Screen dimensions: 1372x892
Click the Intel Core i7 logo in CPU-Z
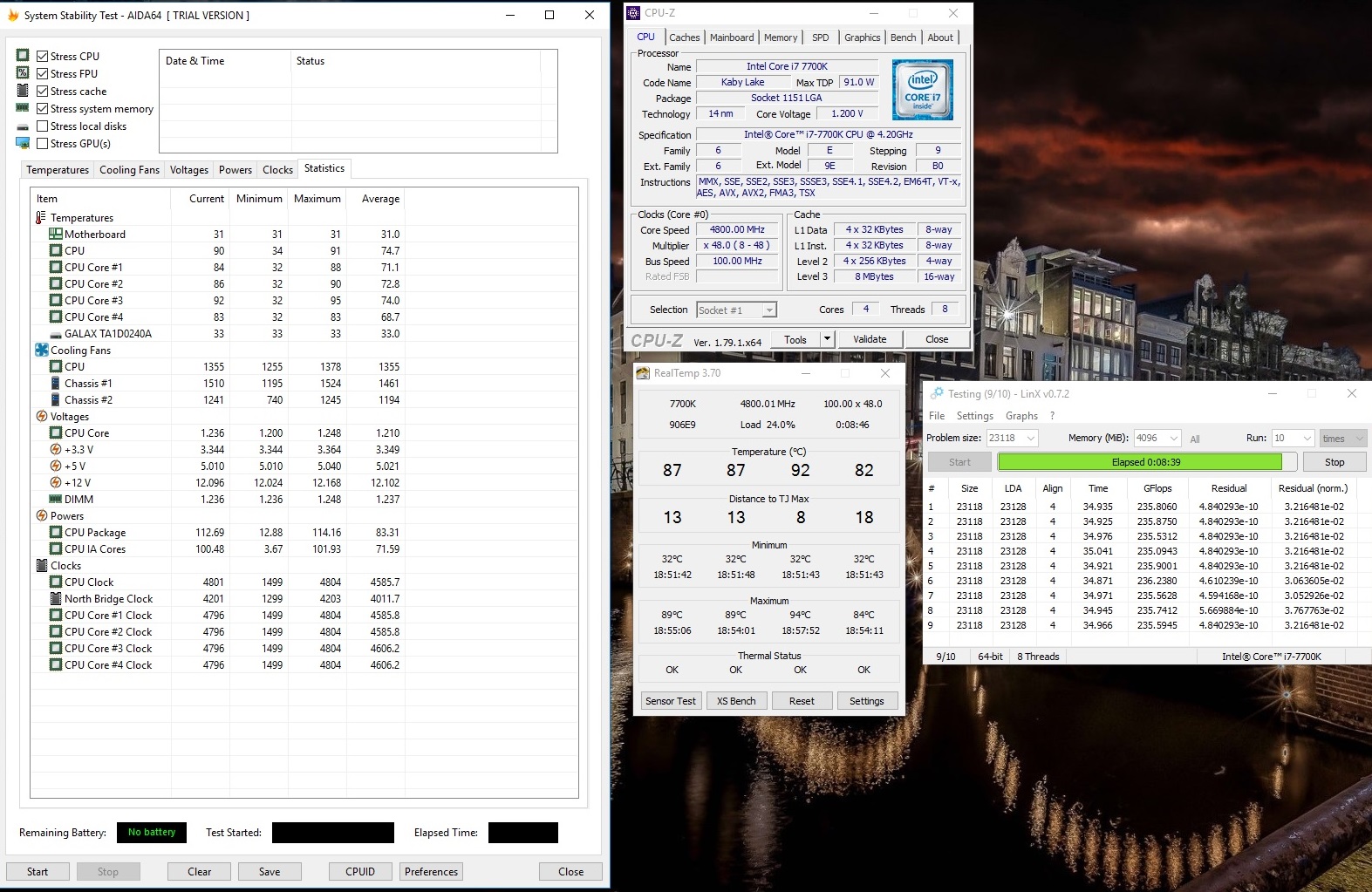922,90
